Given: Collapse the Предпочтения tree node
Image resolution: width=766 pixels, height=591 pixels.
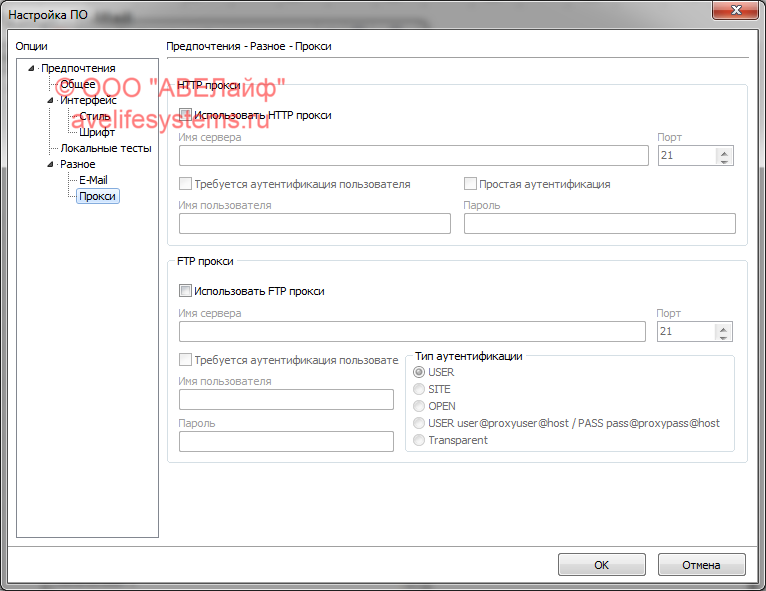Looking at the screenshot, I should 32,69.
